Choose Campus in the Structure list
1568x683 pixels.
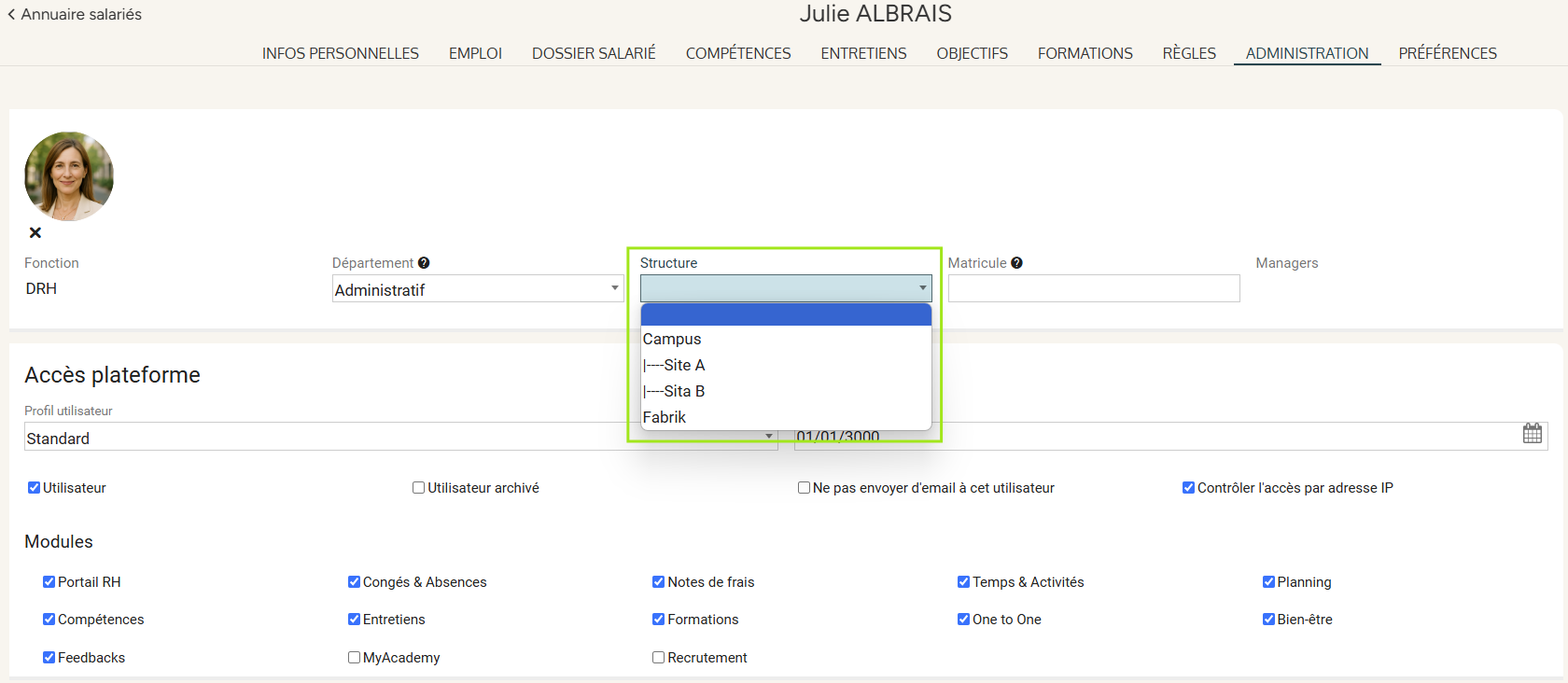[x=672, y=340]
